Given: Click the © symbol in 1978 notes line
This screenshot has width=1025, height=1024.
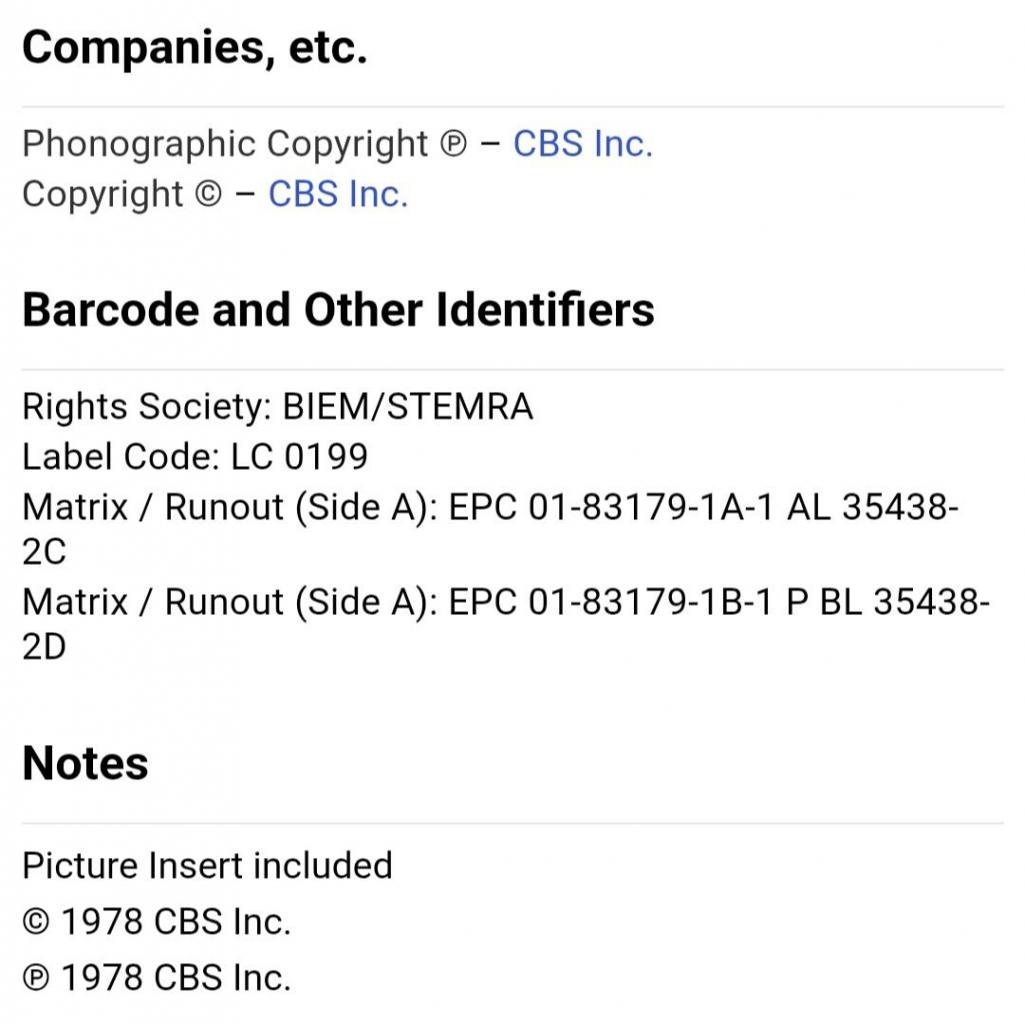Looking at the screenshot, I should pos(35,922).
